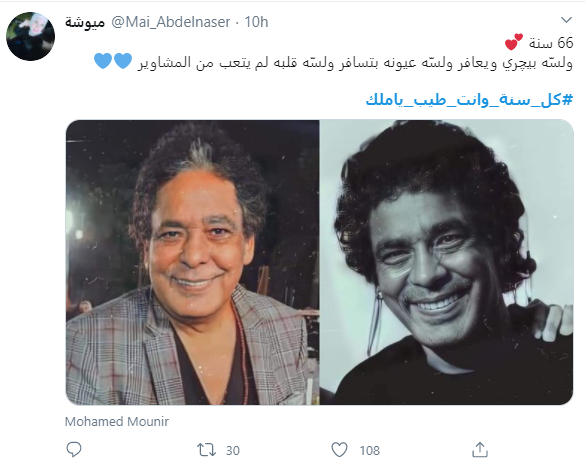585x464 pixels.
Task: View the right black-and-white photo
Action: tap(447, 262)
